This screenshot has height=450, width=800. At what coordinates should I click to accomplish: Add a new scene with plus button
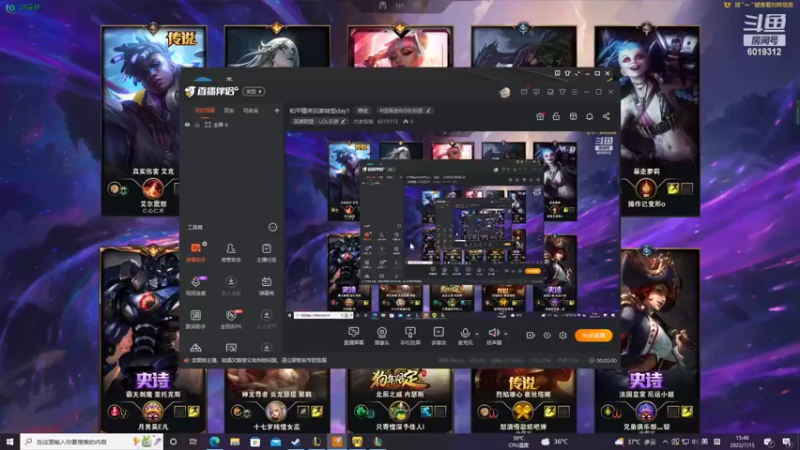pos(277,110)
